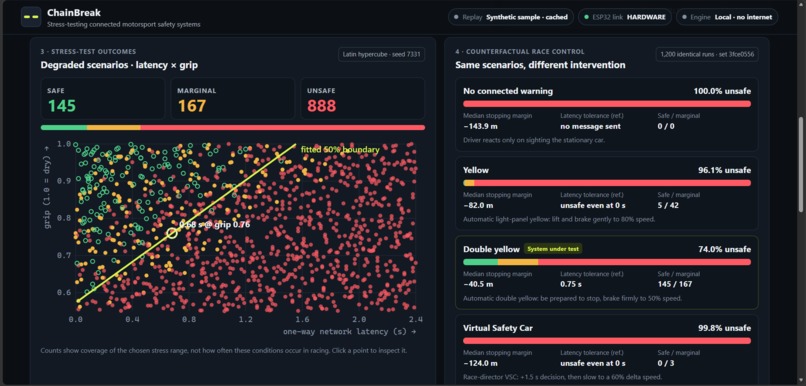Click the '−143.9 m' stopping margin value
This screenshot has width=806, height=386.
pyautogui.click(x=480, y=126)
